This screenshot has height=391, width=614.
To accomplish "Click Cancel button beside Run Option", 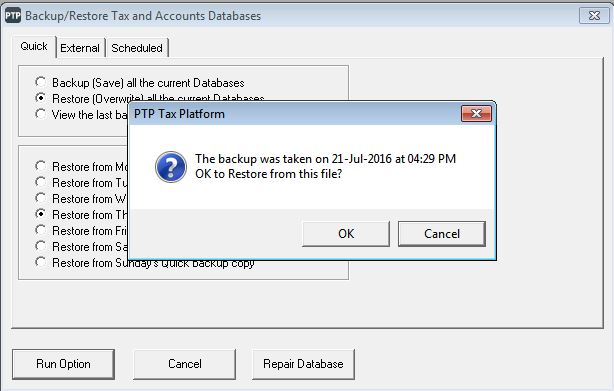I will (184, 364).
